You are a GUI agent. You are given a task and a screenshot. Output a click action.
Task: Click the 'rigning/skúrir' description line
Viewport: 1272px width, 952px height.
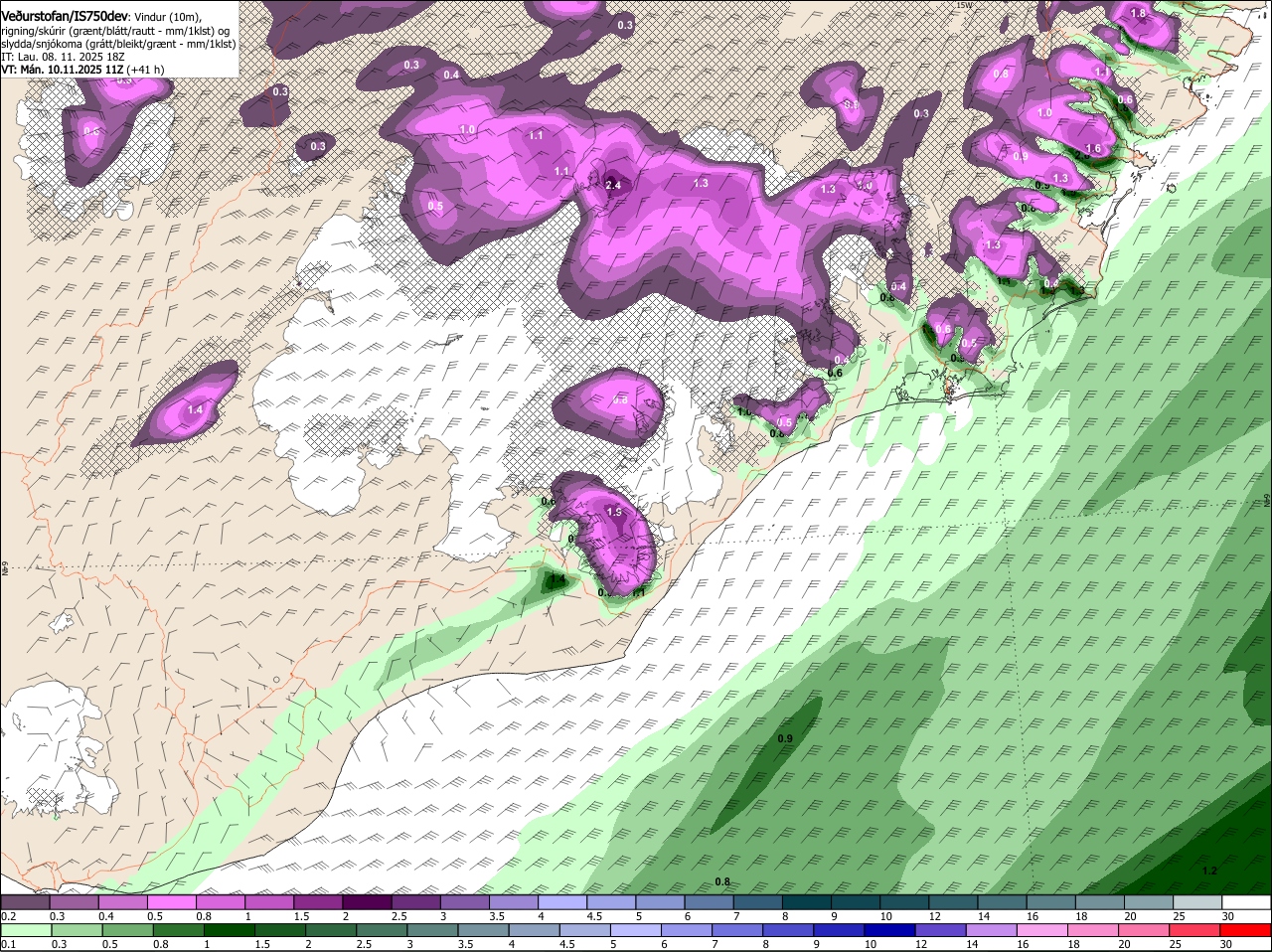coord(115,31)
